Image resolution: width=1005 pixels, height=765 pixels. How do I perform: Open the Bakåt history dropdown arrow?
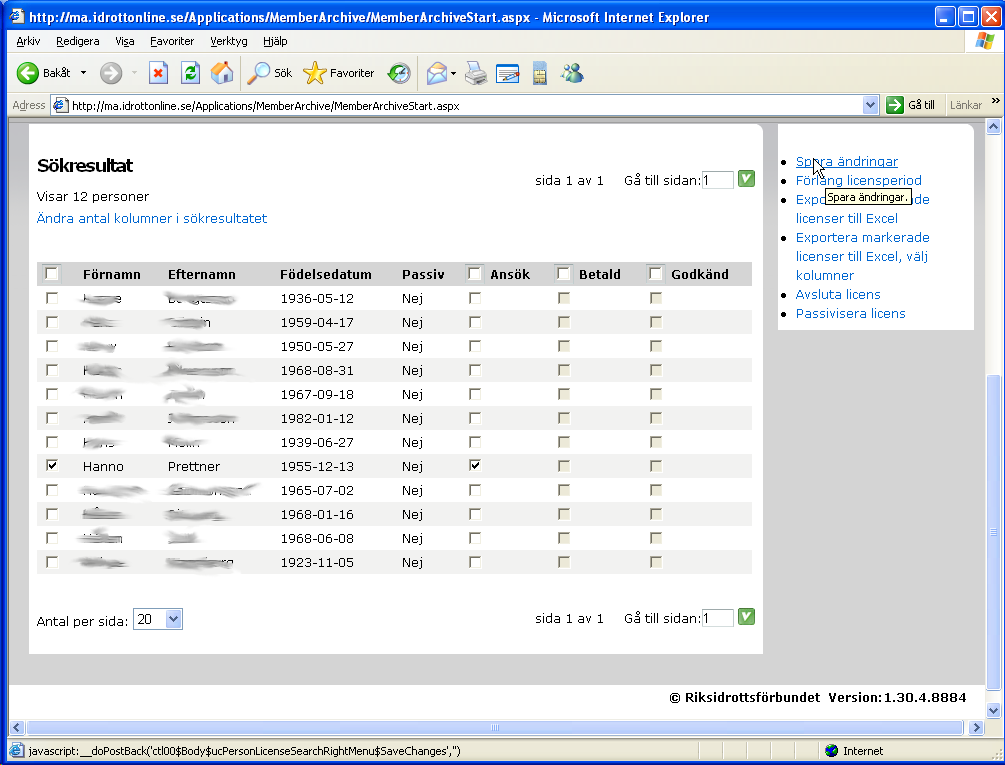[83, 73]
